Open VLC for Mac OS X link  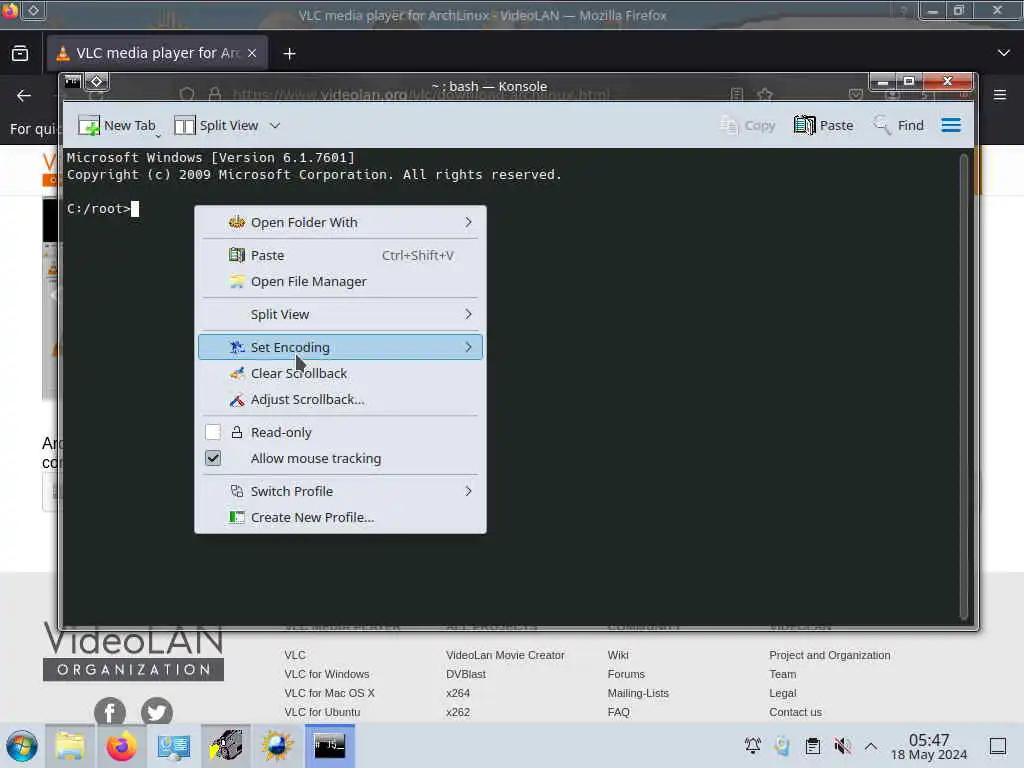click(329, 693)
